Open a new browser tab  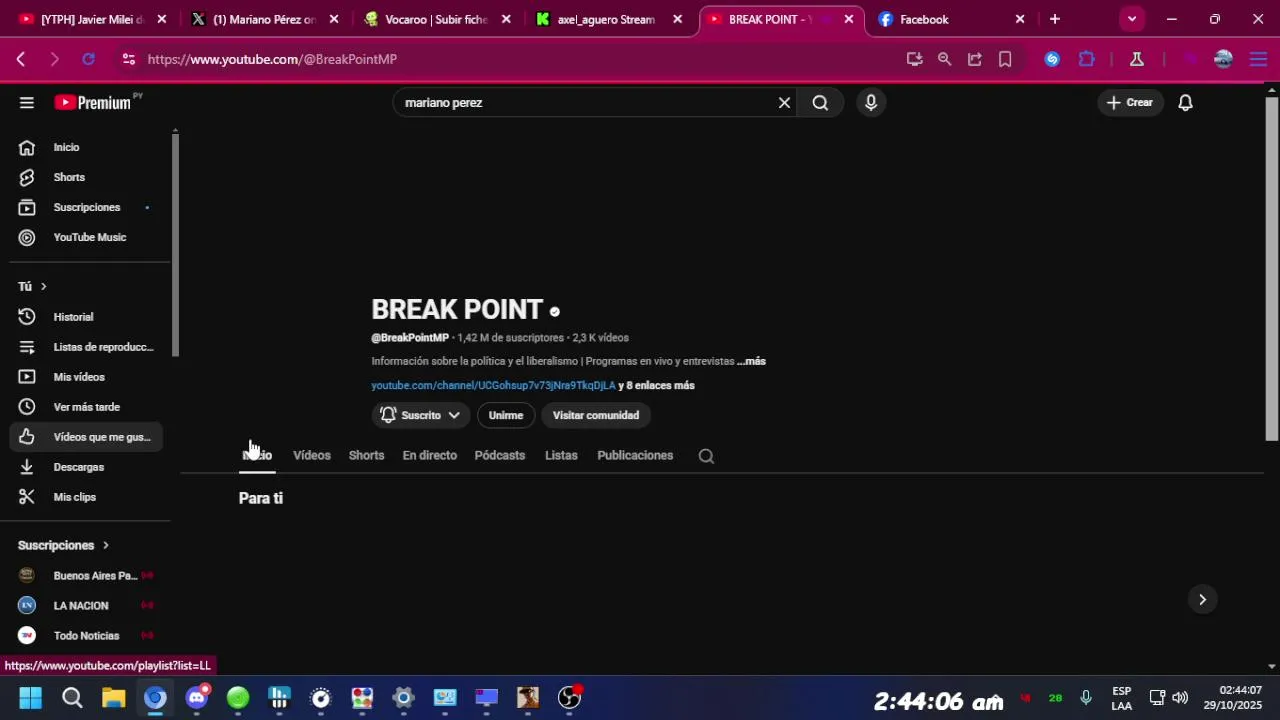[x=1054, y=19]
